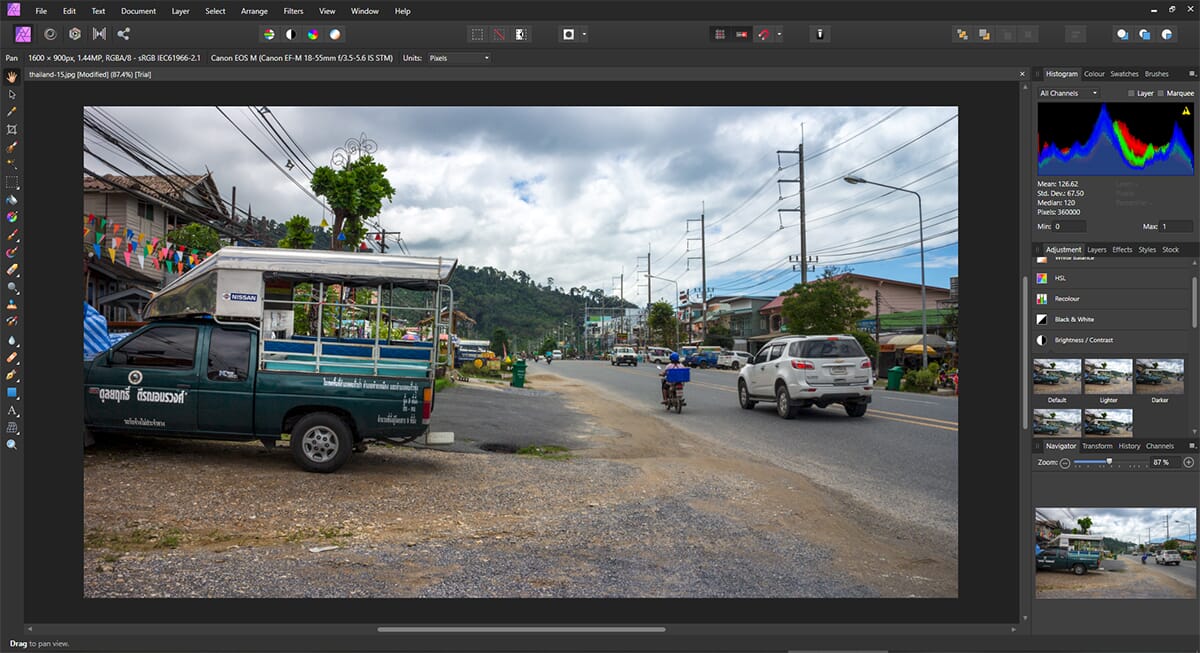Select the Clone Brush stamp tool
The width and height of the screenshot is (1200, 653).
click(12, 304)
